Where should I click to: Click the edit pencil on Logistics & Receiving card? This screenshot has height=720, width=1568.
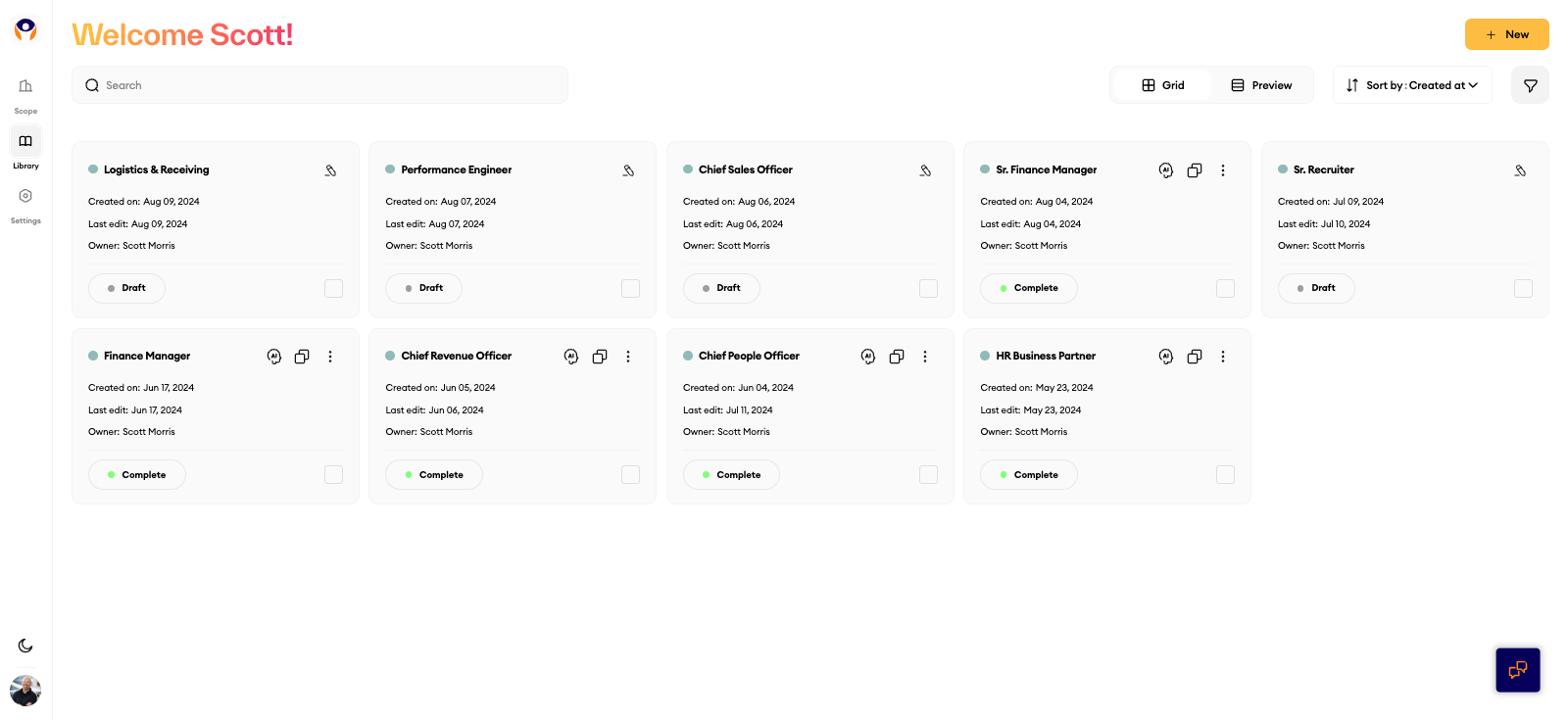coord(331,170)
